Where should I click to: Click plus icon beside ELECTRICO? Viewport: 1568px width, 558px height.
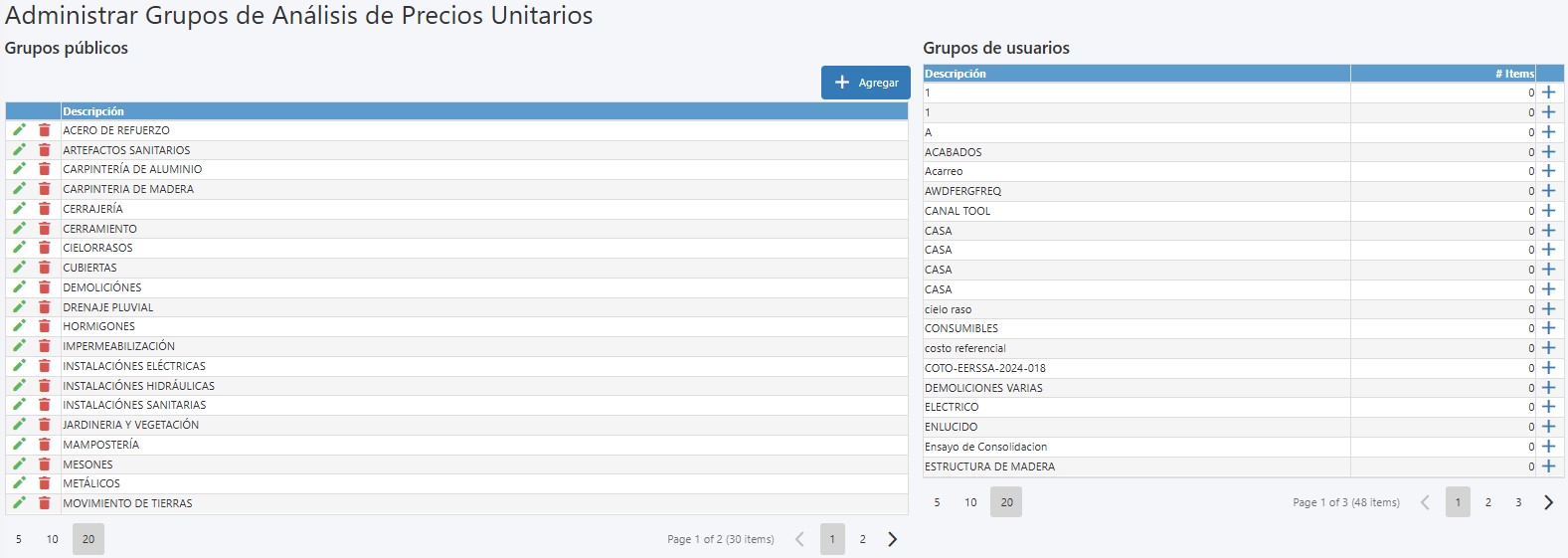click(1548, 407)
